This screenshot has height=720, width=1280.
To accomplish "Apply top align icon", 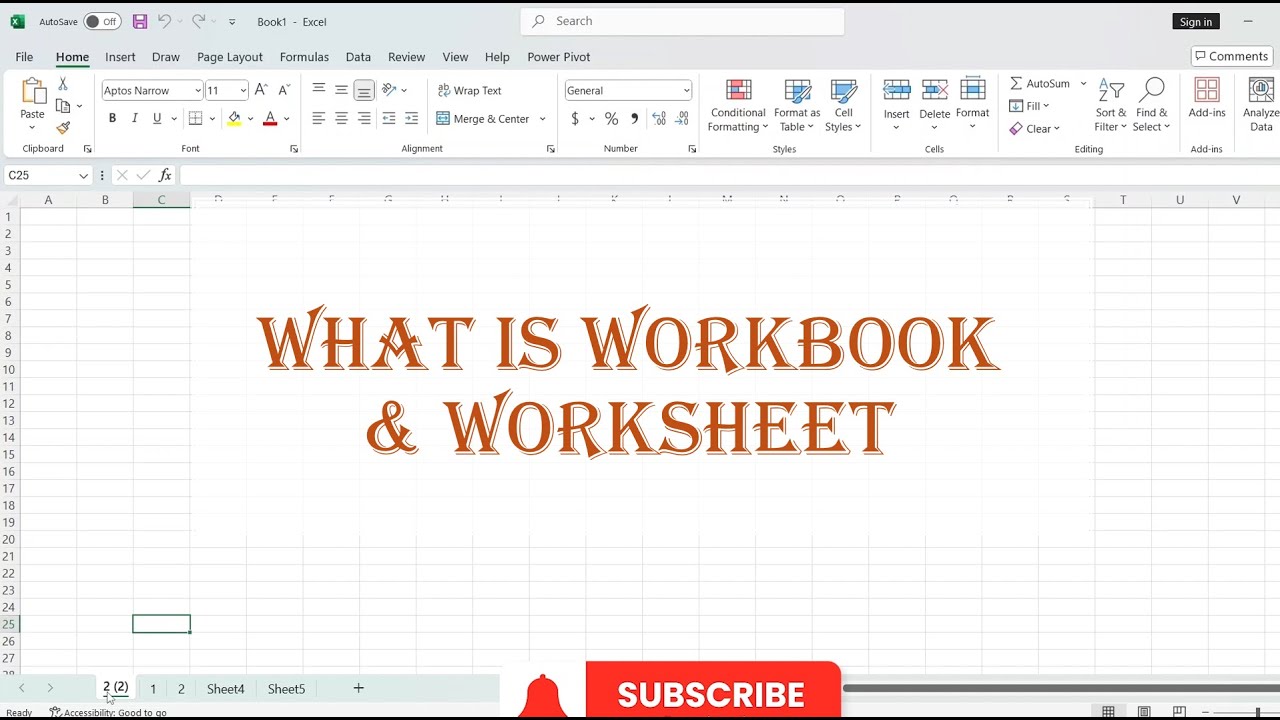I will (x=319, y=90).
